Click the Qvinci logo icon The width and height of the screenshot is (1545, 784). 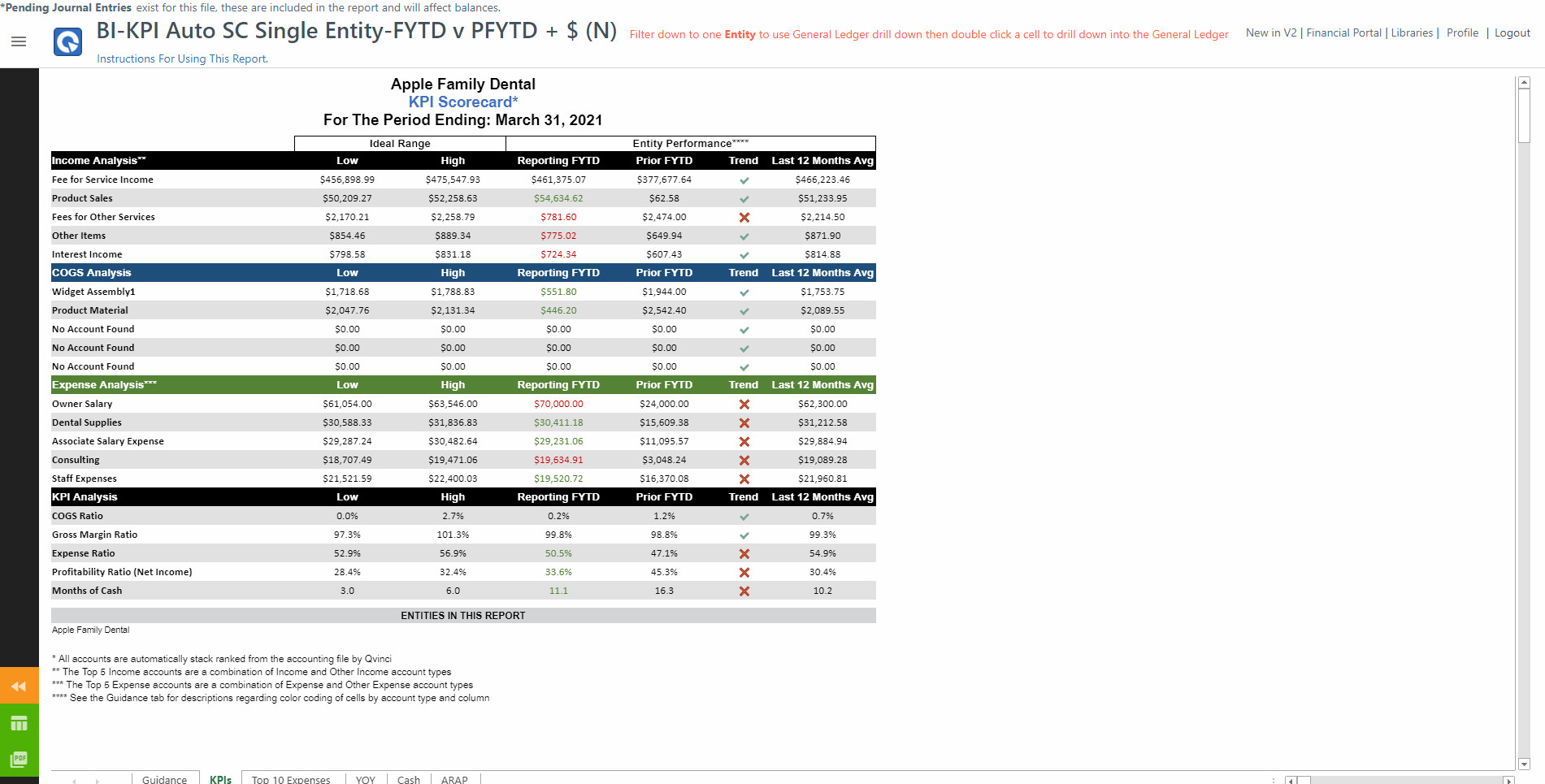pyautogui.click(x=67, y=41)
